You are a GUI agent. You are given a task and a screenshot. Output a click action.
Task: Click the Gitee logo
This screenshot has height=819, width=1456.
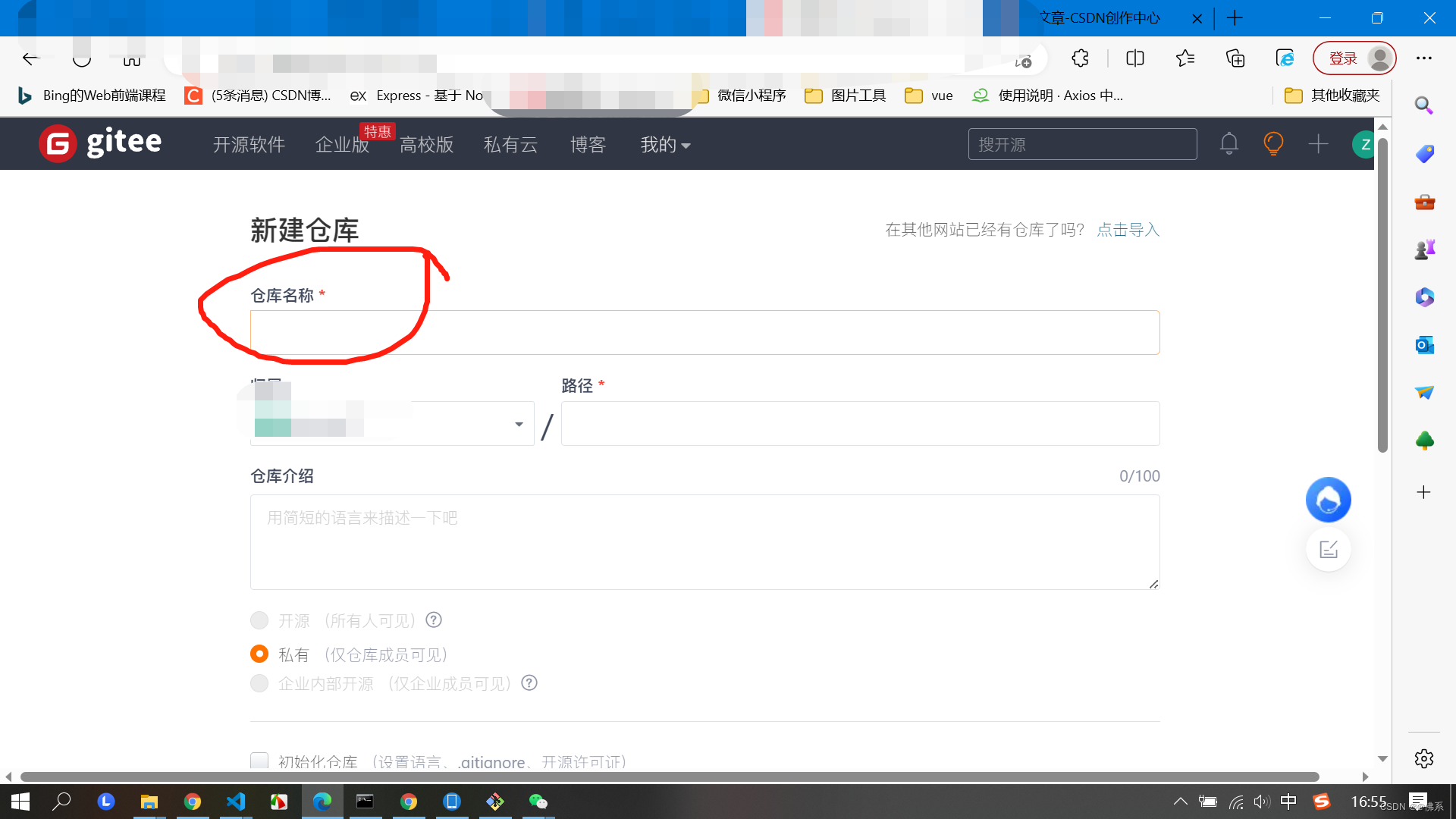[101, 143]
